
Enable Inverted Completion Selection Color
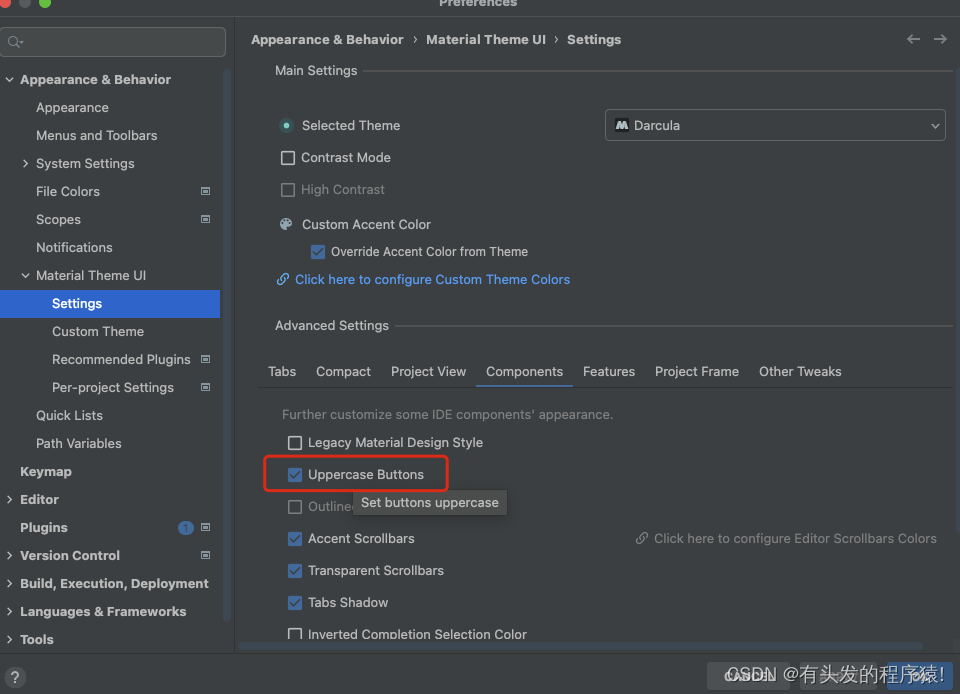point(295,634)
